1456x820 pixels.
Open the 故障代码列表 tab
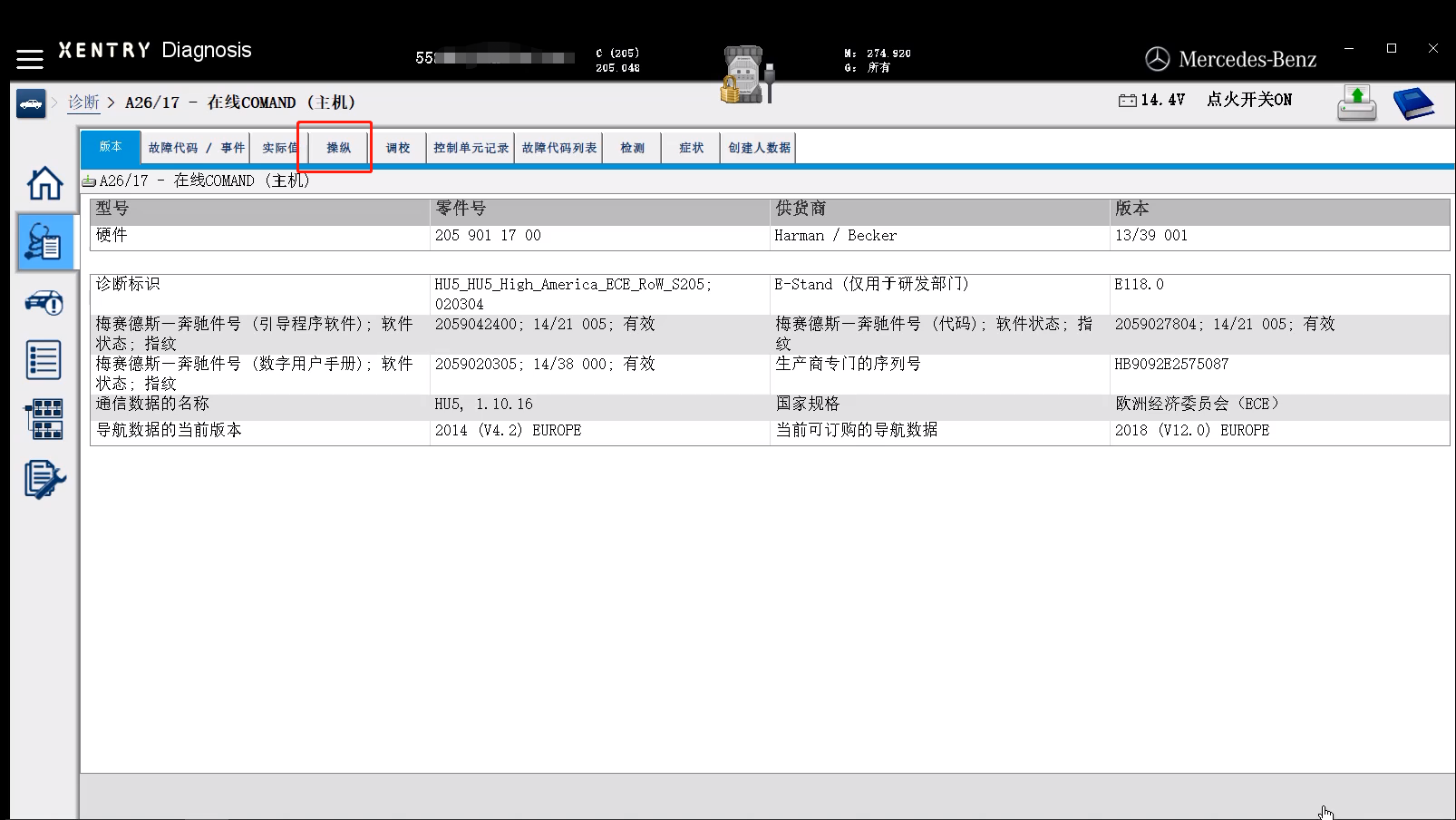point(559,148)
